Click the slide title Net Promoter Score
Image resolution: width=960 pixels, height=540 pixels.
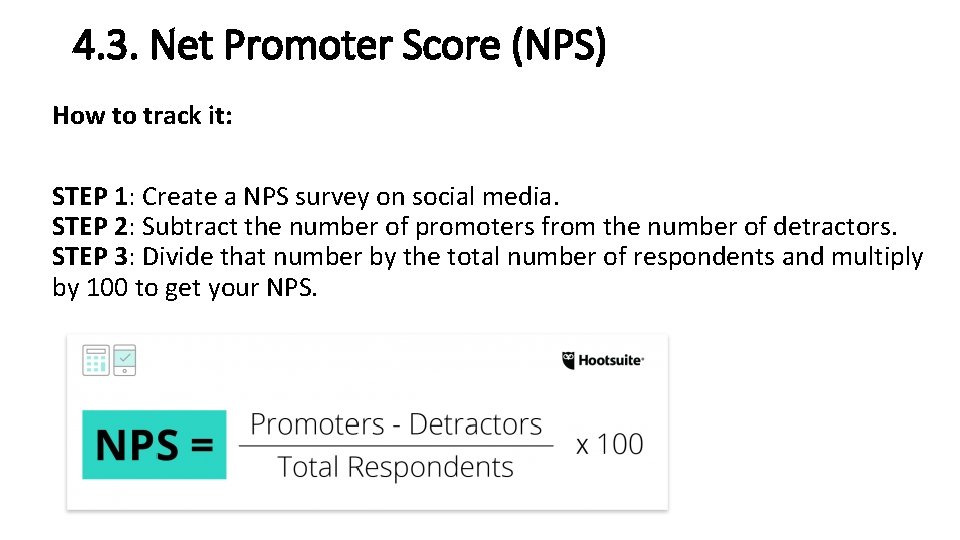[338, 46]
